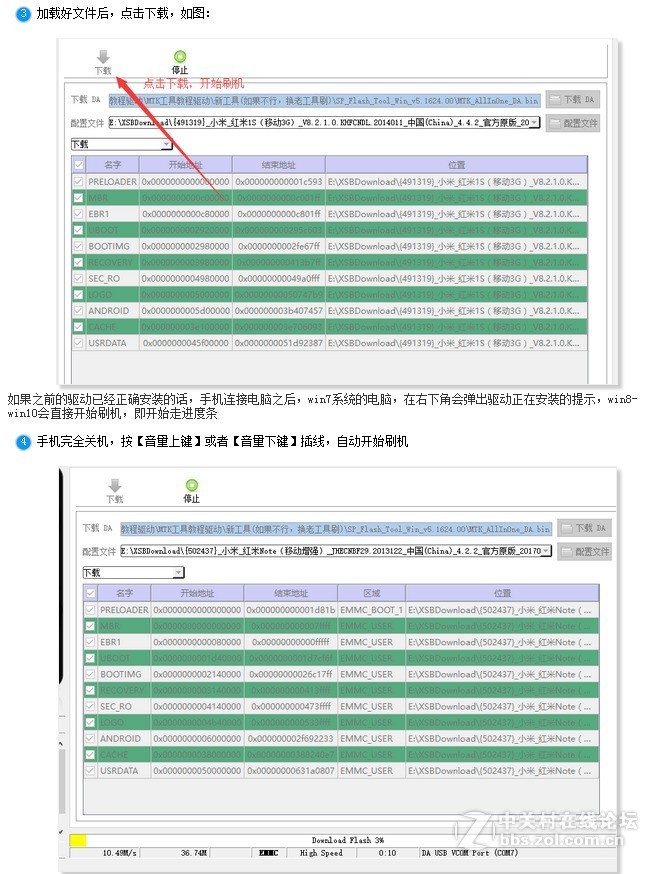This screenshot has height=874, width=661.
Task: Click the 0x0000000051d92387 end address cell
Action: (x=279, y=343)
